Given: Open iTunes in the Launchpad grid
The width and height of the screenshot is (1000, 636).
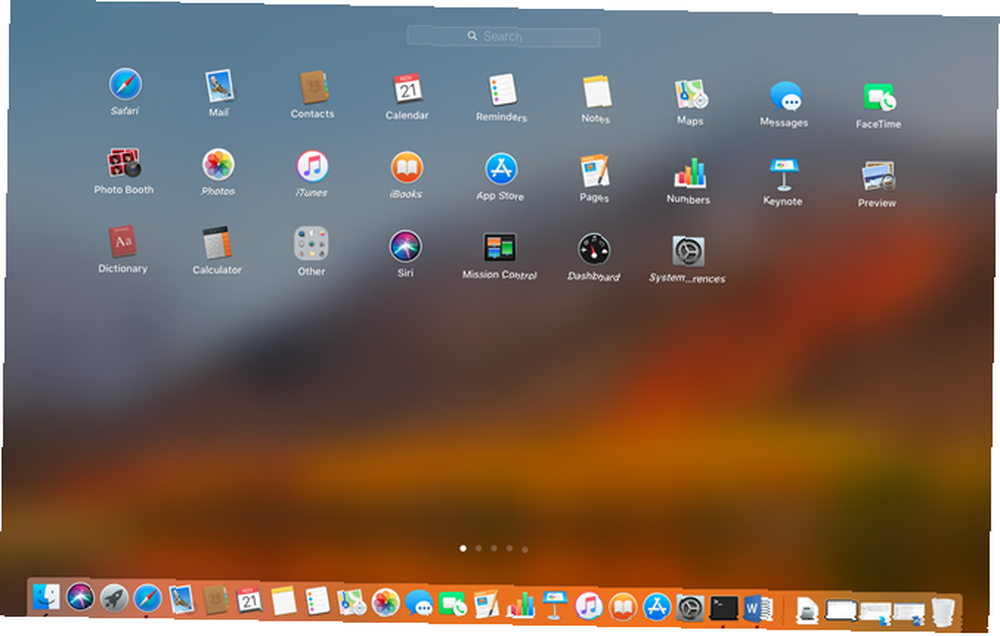Looking at the screenshot, I should coord(312,166).
